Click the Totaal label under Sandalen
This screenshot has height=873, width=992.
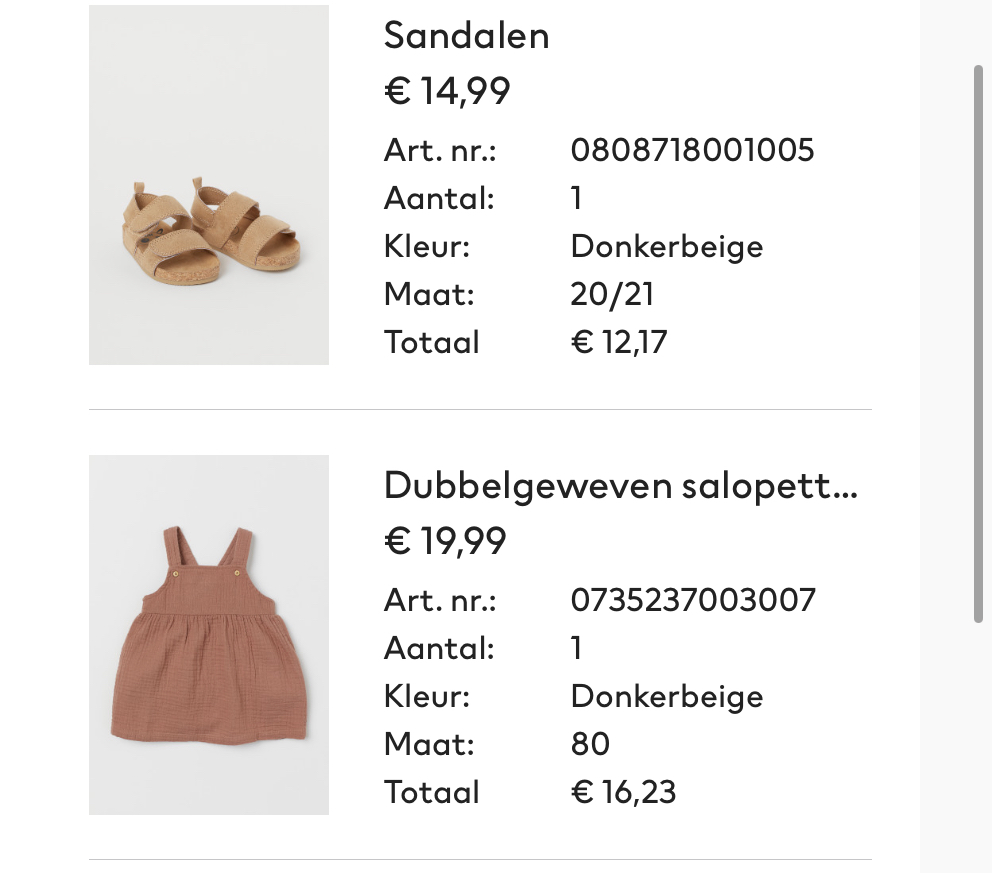431,342
